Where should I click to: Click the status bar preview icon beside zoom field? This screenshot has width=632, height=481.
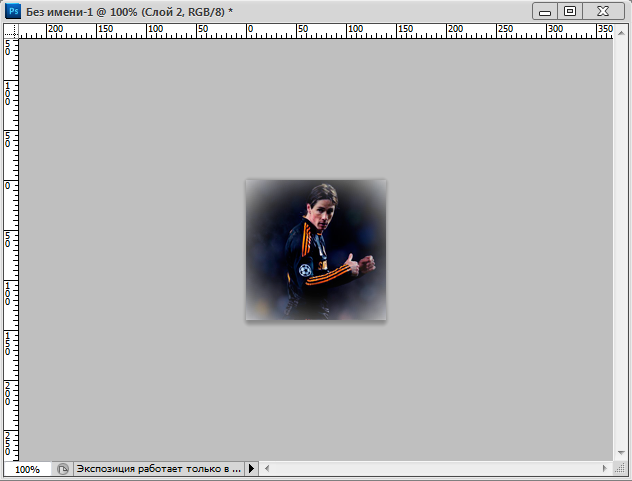click(63, 469)
